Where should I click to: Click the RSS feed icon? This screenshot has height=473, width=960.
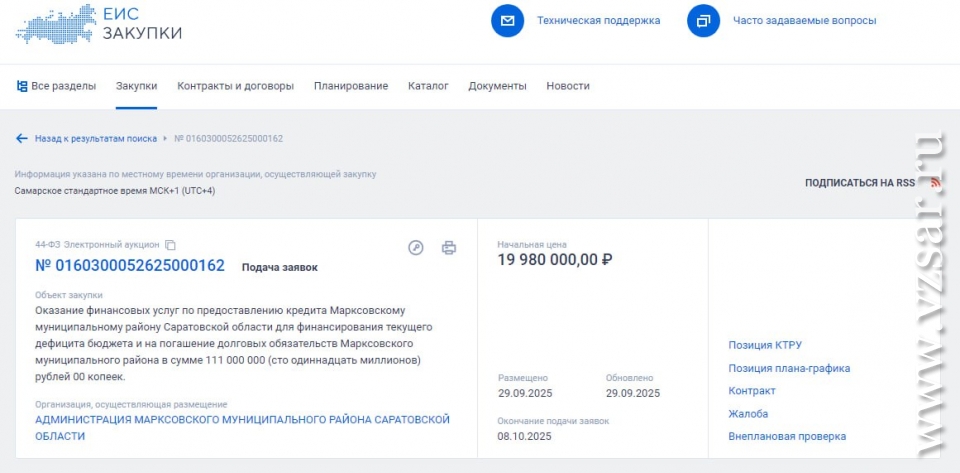click(x=935, y=183)
